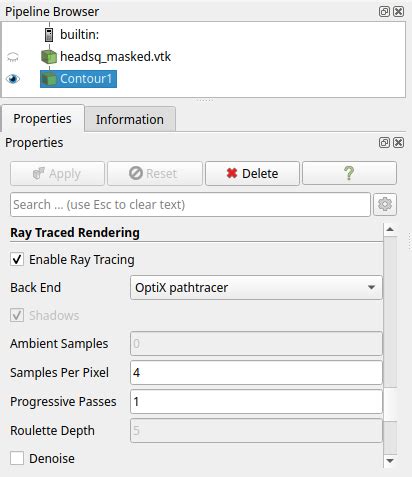Open advanced properties gear icon
This screenshot has height=477, width=412.
pos(385,204)
